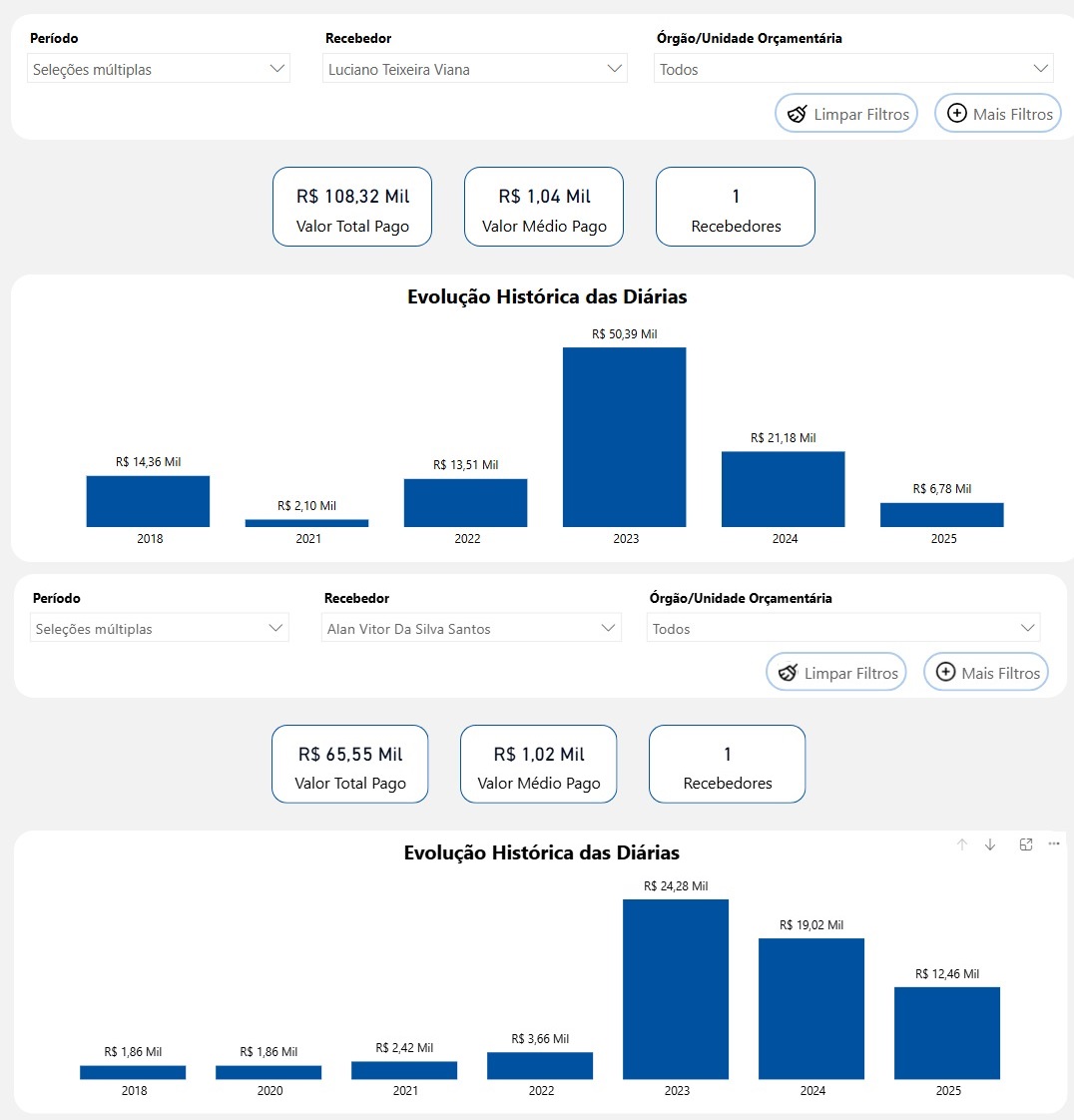Click the plus icon in the lower filter panel
The image size is (1074, 1120).
[944, 673]
